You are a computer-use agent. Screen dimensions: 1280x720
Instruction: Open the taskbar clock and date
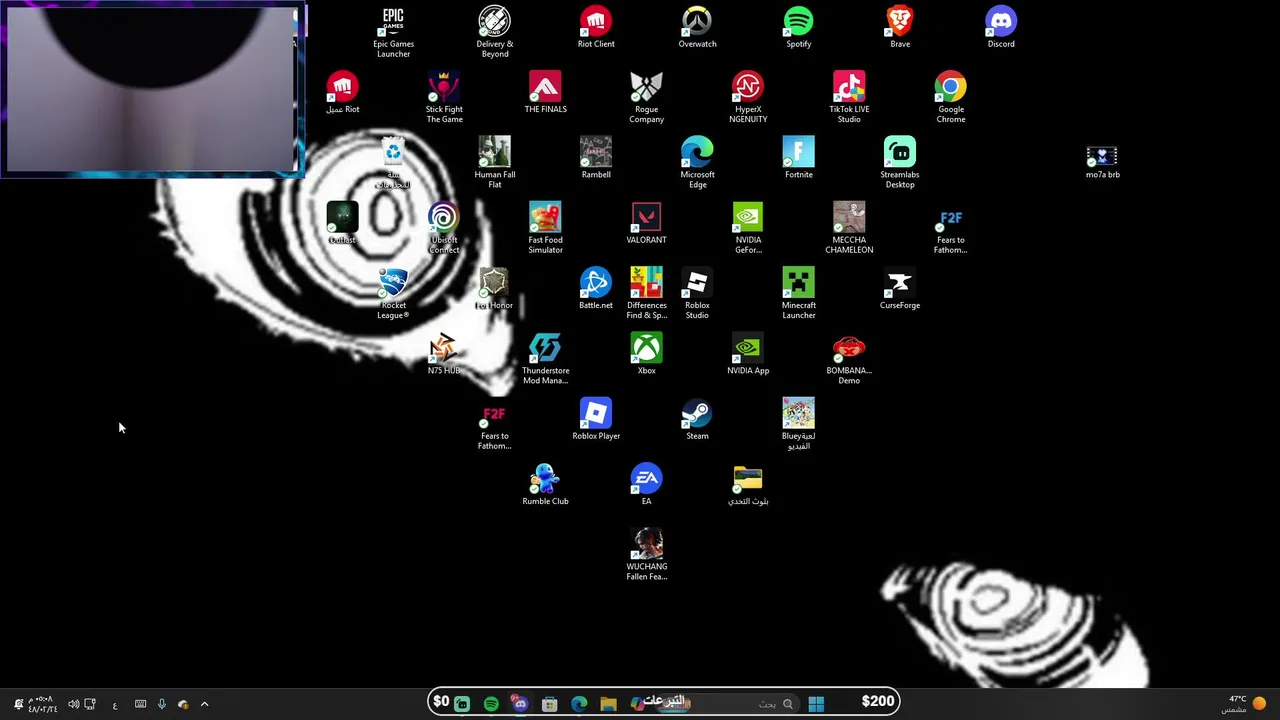click(41, 704)
